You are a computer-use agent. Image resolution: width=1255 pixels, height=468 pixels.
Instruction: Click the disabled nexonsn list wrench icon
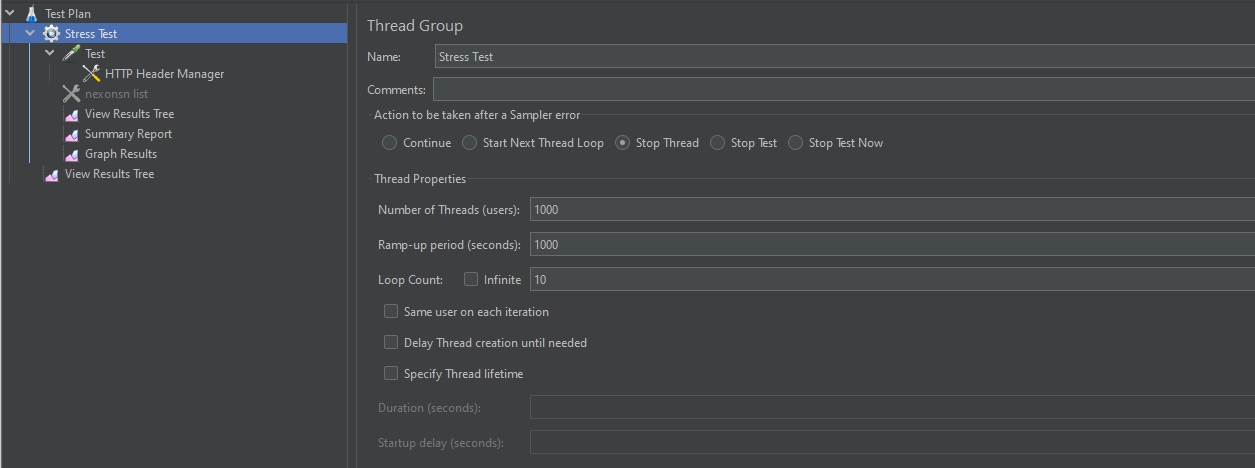click(x=71, y=94)
